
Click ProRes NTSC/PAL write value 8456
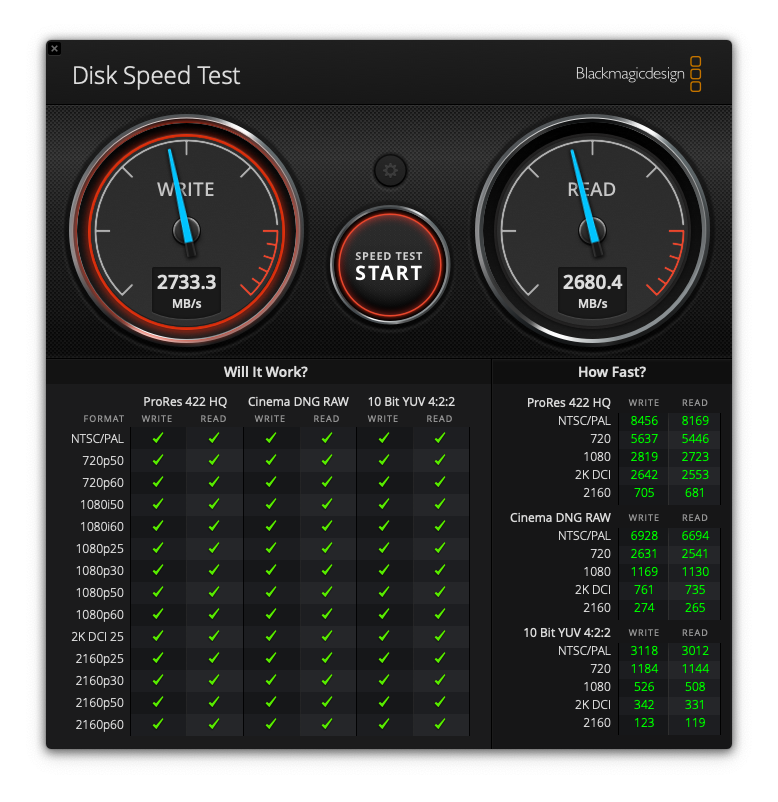[644, 421]
